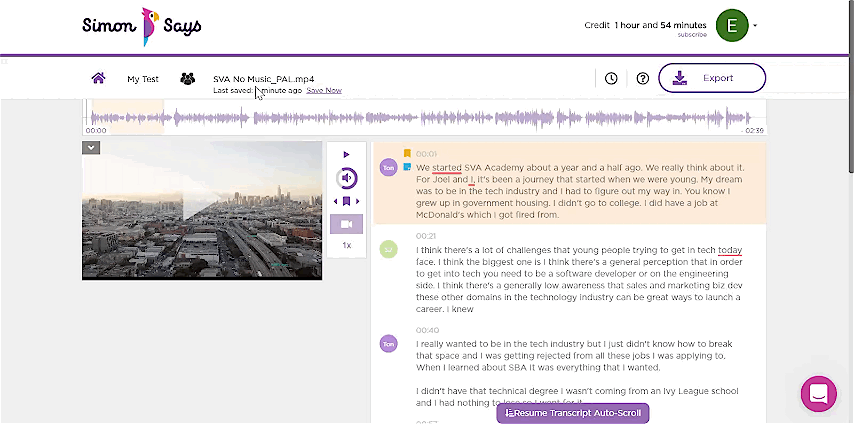Viewport: 854px width, 424px height.
Task: Jump to the next bookmark arrow
Action: (x=358, y=202)
